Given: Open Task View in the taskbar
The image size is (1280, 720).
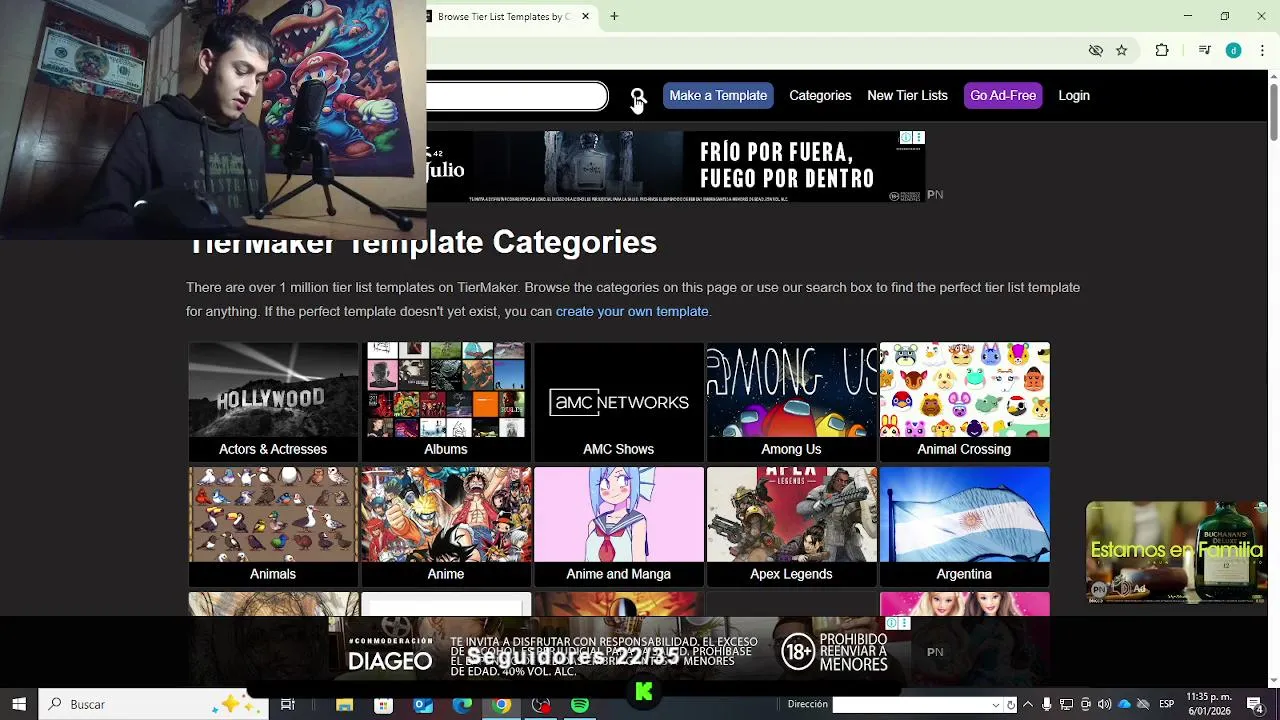Looking at the screenshot, I should click(x=288, y=705).
